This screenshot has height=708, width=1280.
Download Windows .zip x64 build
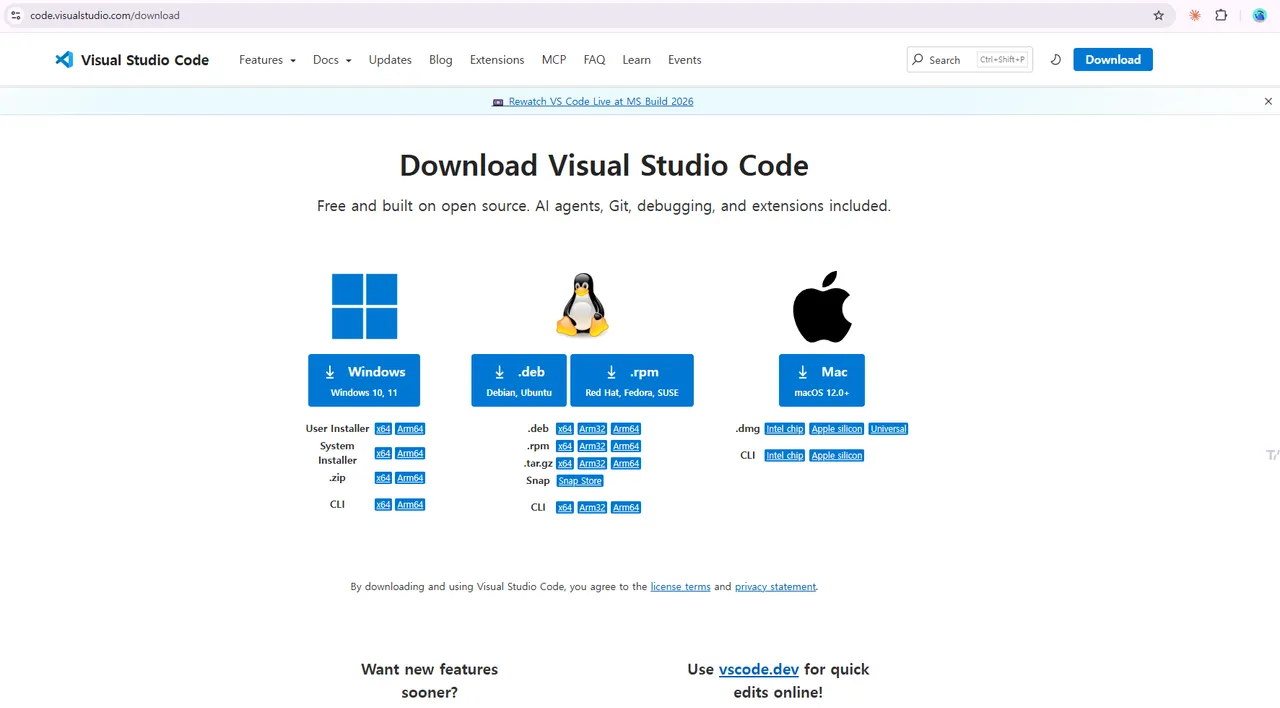(383, 478)
